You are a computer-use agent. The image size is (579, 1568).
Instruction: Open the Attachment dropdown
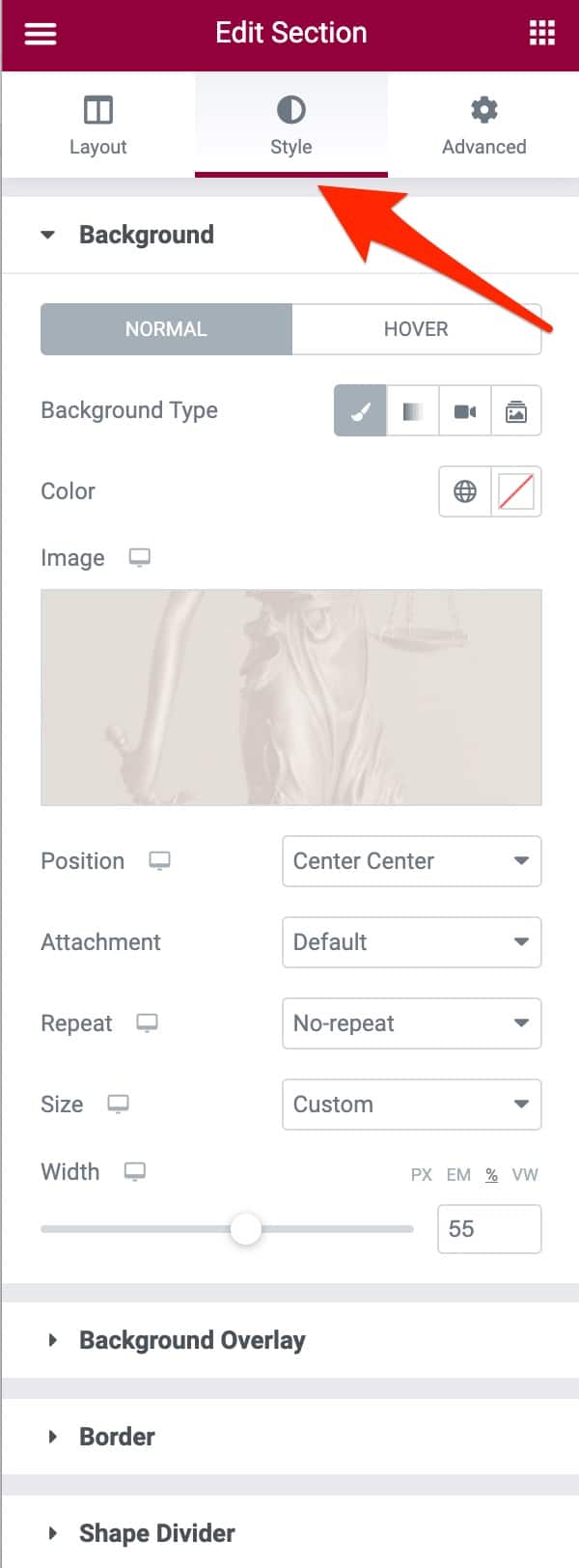(x=412, y=942)
